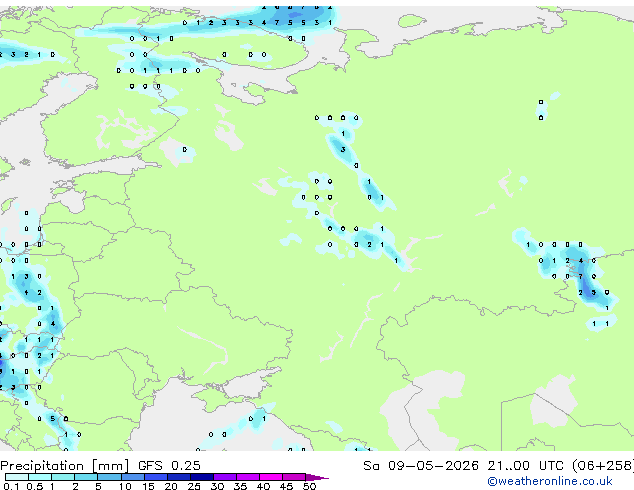
Task: Click the 0.1–0.5 mm palest legend swatch
Action: pos(17,477)
